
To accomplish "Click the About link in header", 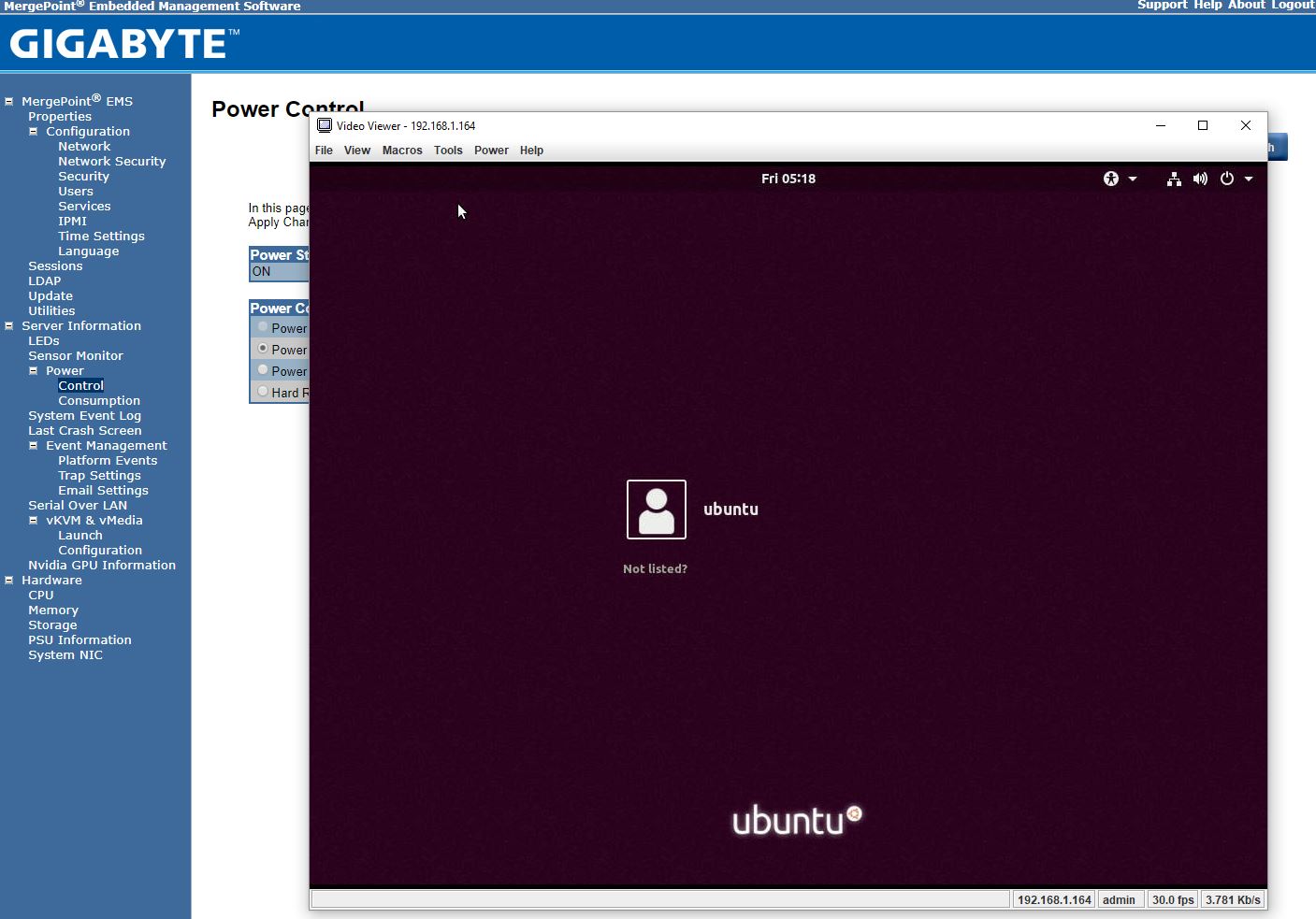I will (x=1247, y=6).
